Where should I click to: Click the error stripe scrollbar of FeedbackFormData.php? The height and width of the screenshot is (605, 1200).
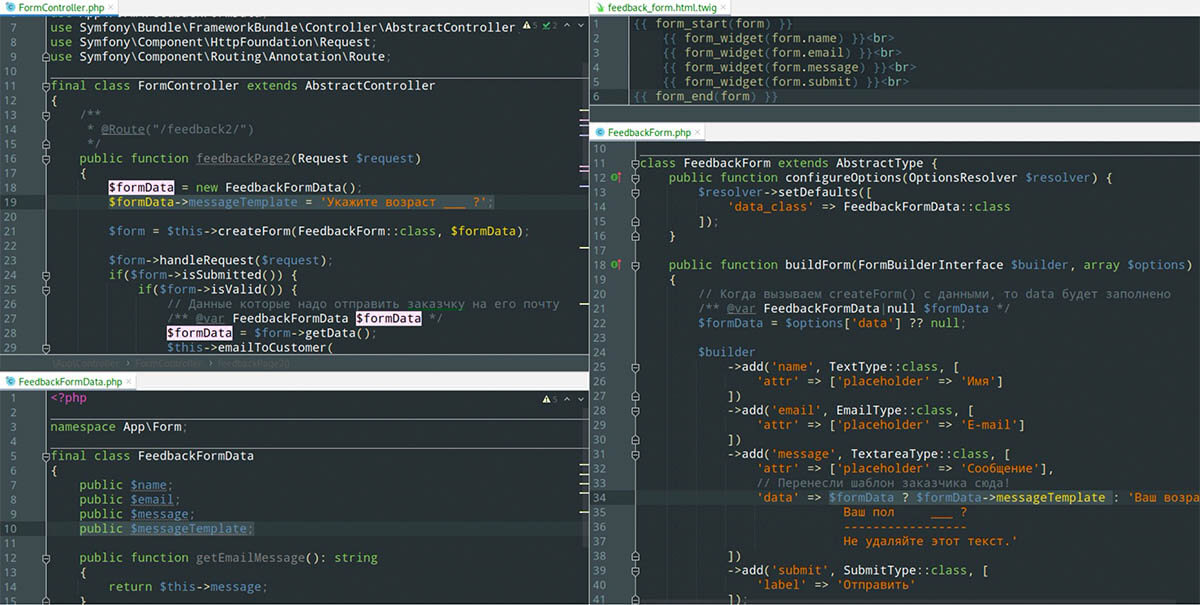pos(583,500)
